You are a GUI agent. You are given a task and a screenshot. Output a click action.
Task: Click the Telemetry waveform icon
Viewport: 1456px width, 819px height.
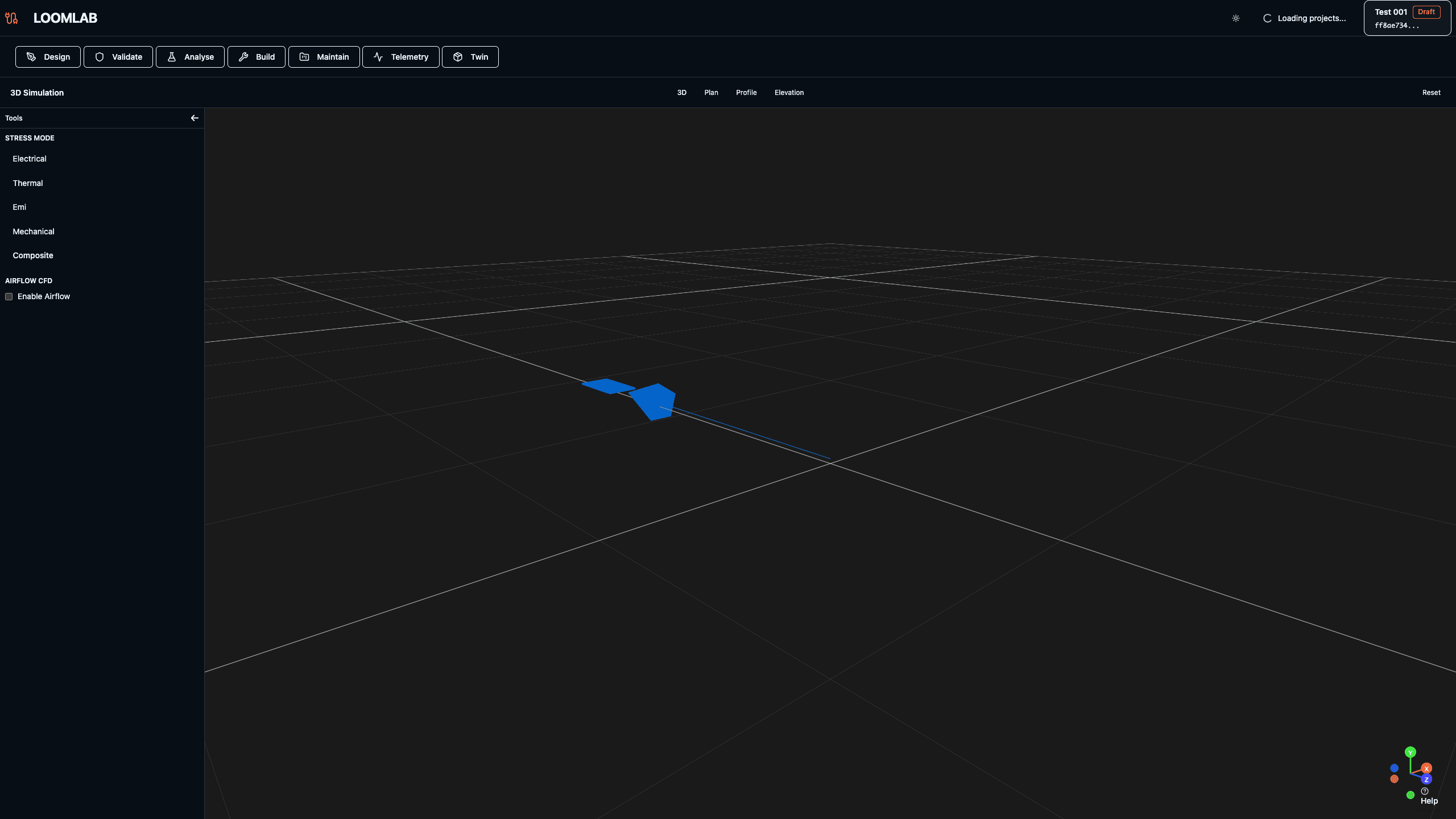[379, 57]
